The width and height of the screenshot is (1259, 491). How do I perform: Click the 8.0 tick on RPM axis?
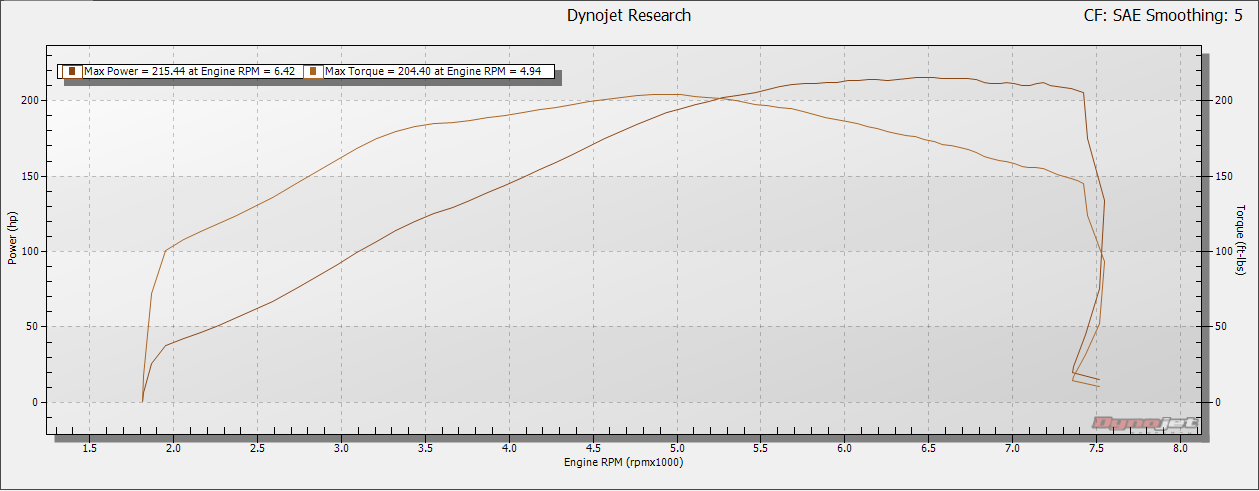click(1181, 450)
